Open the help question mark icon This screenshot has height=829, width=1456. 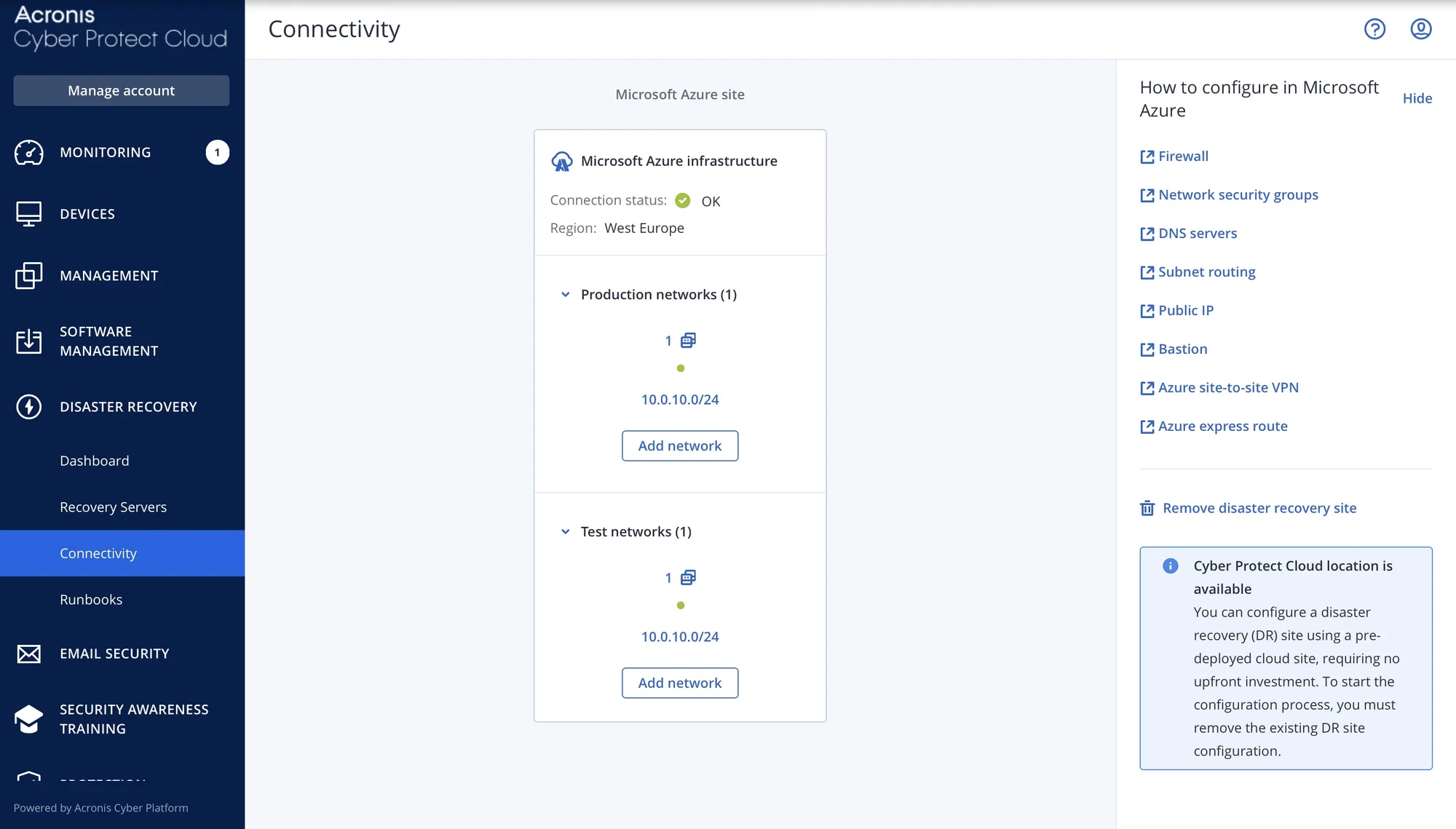(1374, 29)
